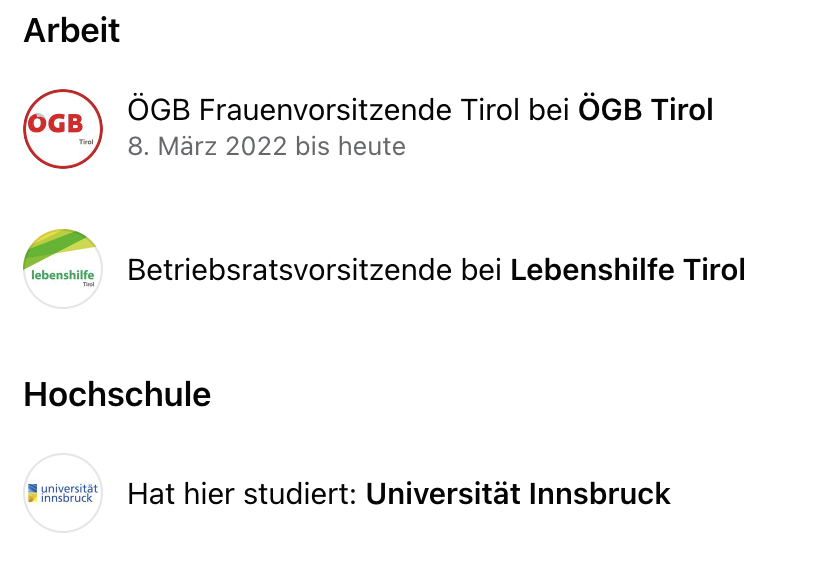Click the red ÖGB letters in logo
The width and height of the screenshot is (838, 566).
coord(55,123)
